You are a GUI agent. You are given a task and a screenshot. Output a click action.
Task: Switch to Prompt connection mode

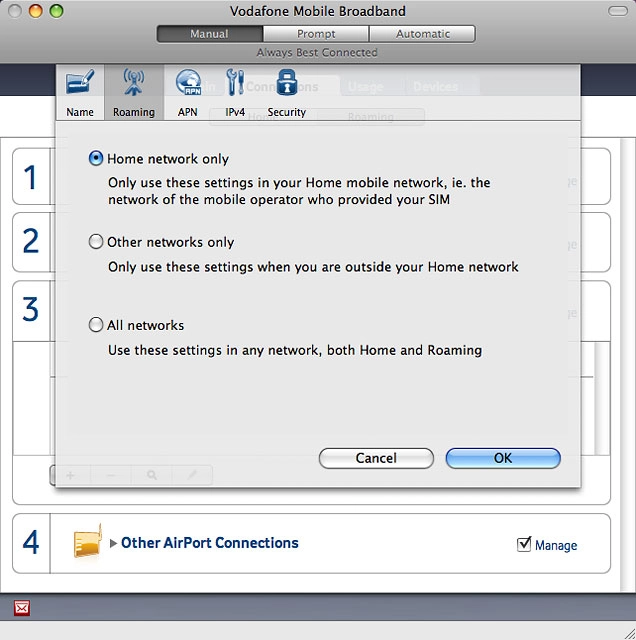tap(316, 34)
